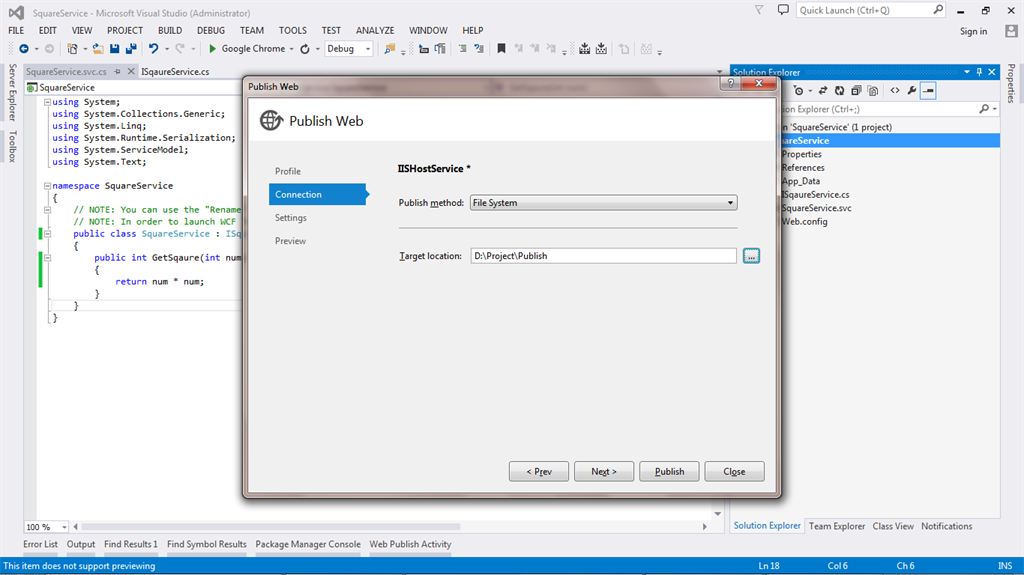Click Pending Changes Filter clock icon
Viewport: 1024px width, 575px height.
pos(799,91)
